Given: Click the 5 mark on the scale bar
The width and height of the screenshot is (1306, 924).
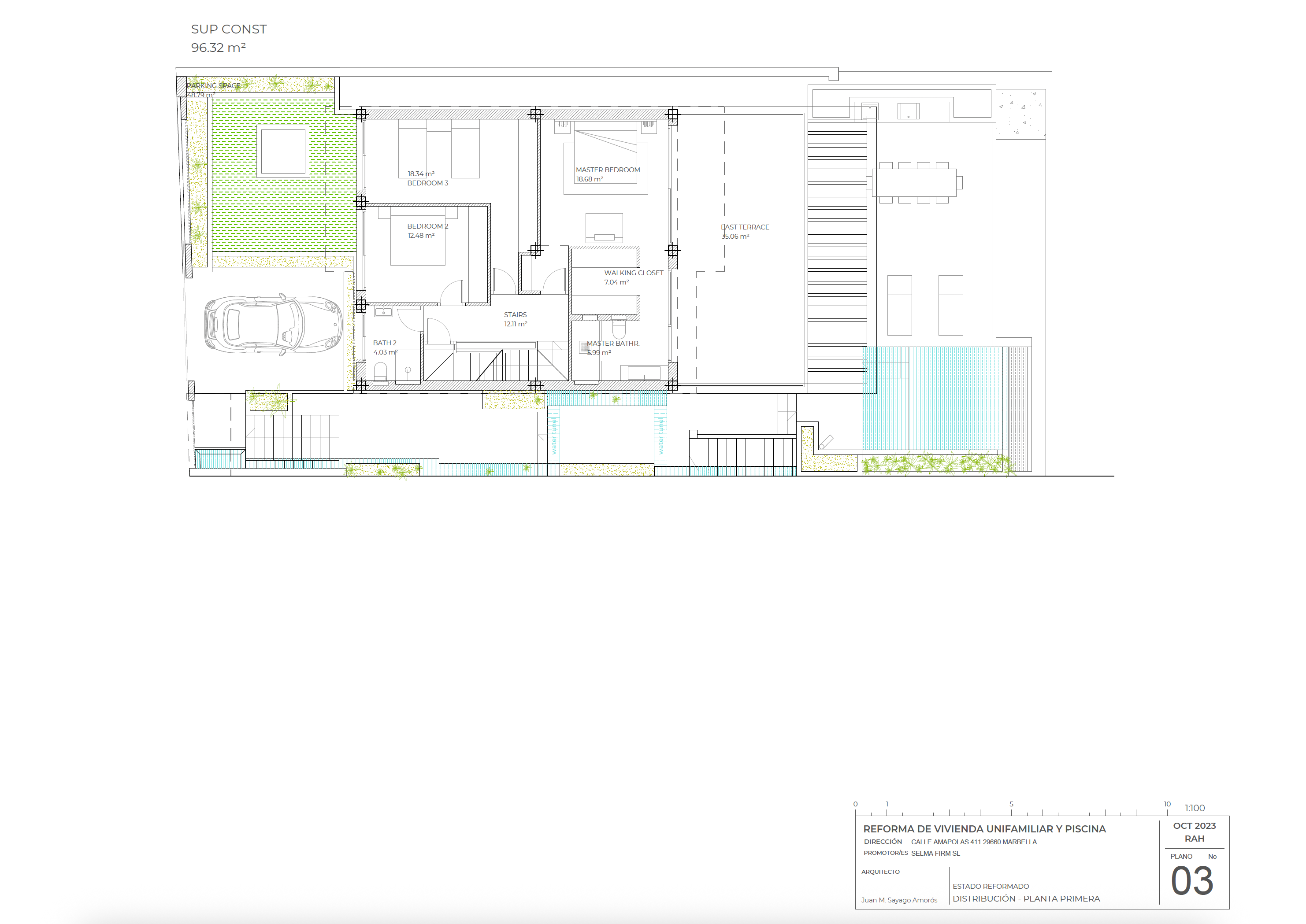Looking at the screenshot, I should point(1011,804).
